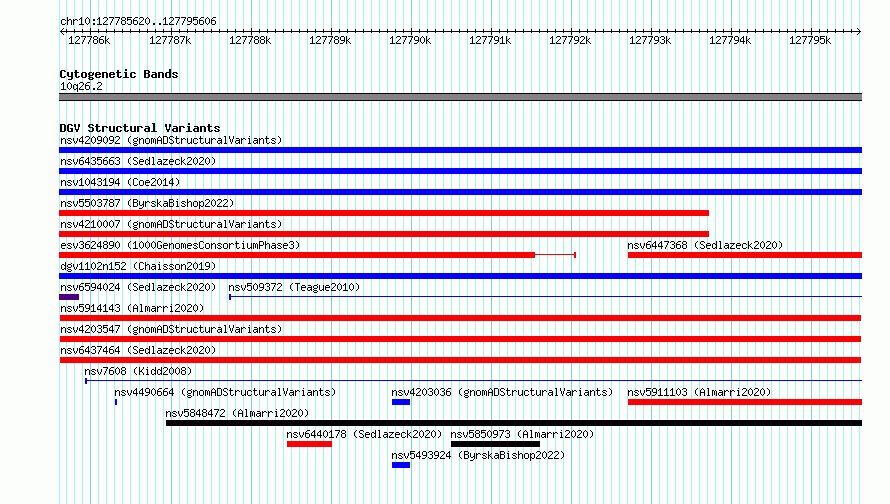Open the nsv4490664 gnomAD variant label
This screenshot has height=504, width=890.
coord(225,392)
